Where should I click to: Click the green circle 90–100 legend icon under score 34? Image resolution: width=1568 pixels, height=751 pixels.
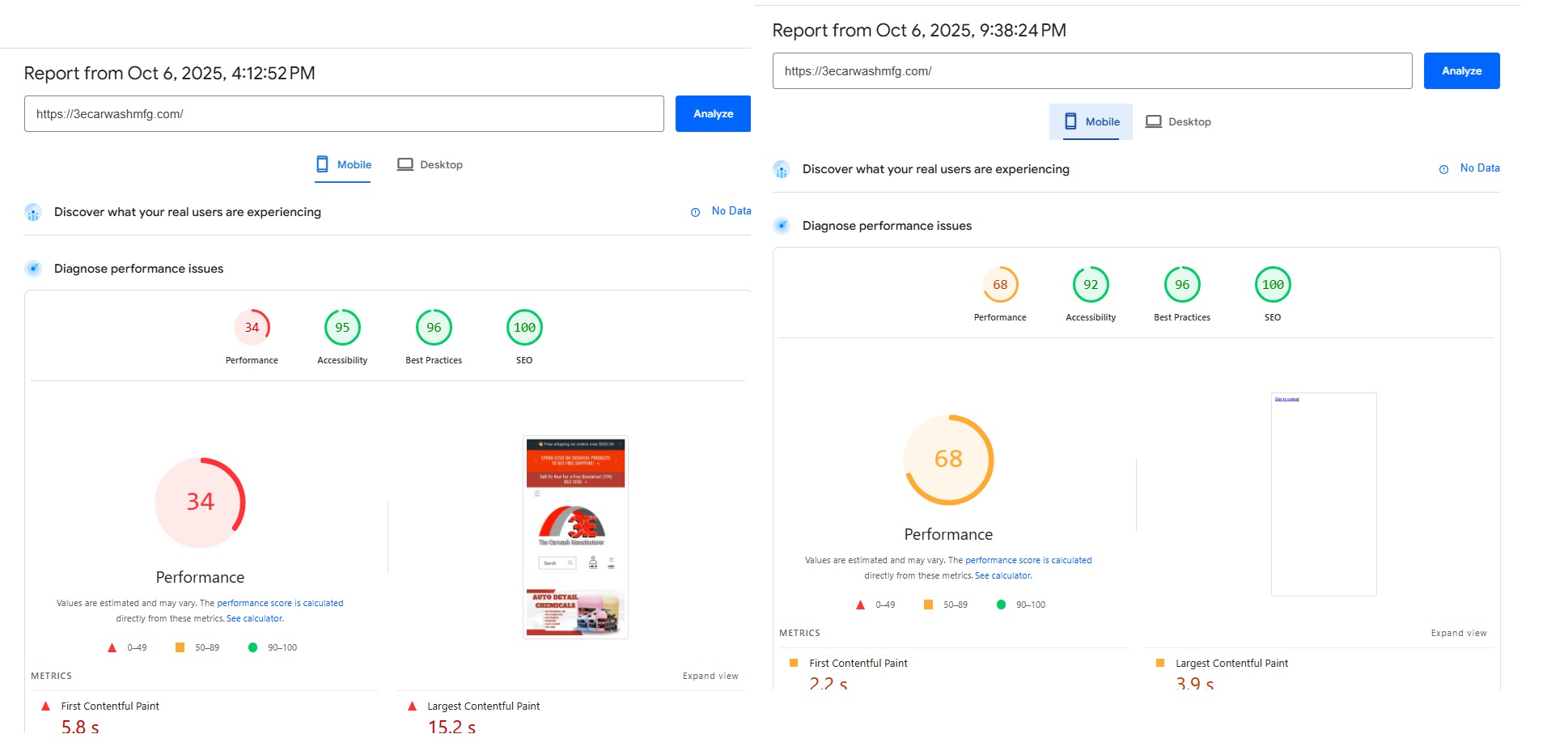click(252, 647)
